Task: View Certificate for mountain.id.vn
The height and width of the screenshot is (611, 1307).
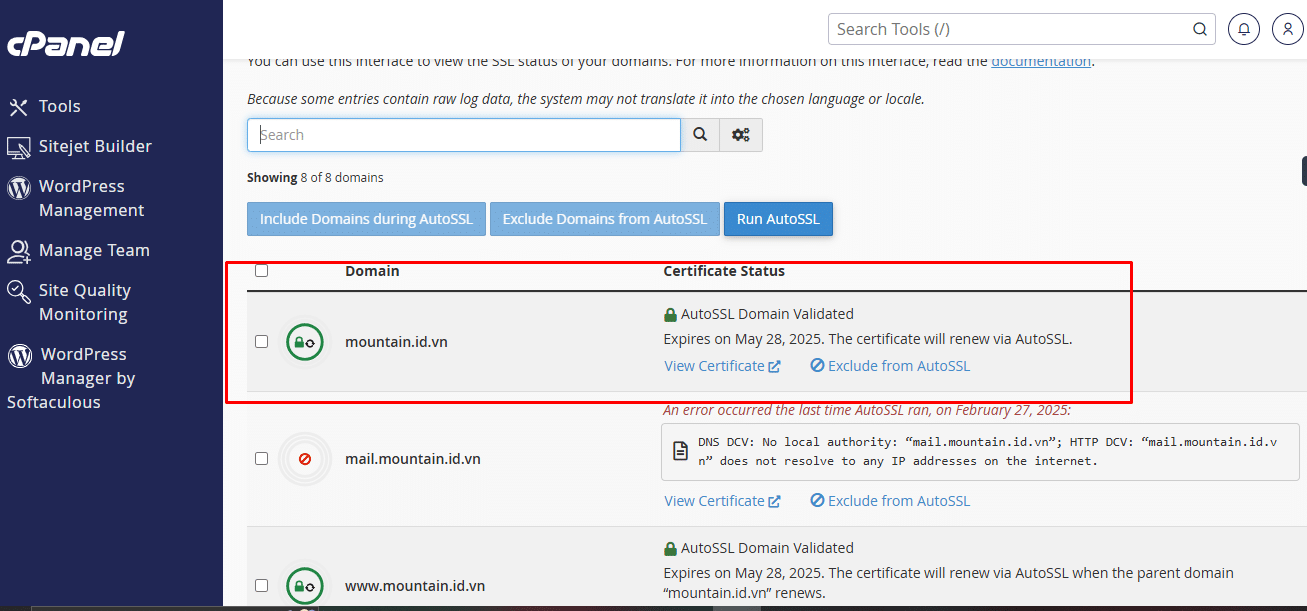Action: 722,366
